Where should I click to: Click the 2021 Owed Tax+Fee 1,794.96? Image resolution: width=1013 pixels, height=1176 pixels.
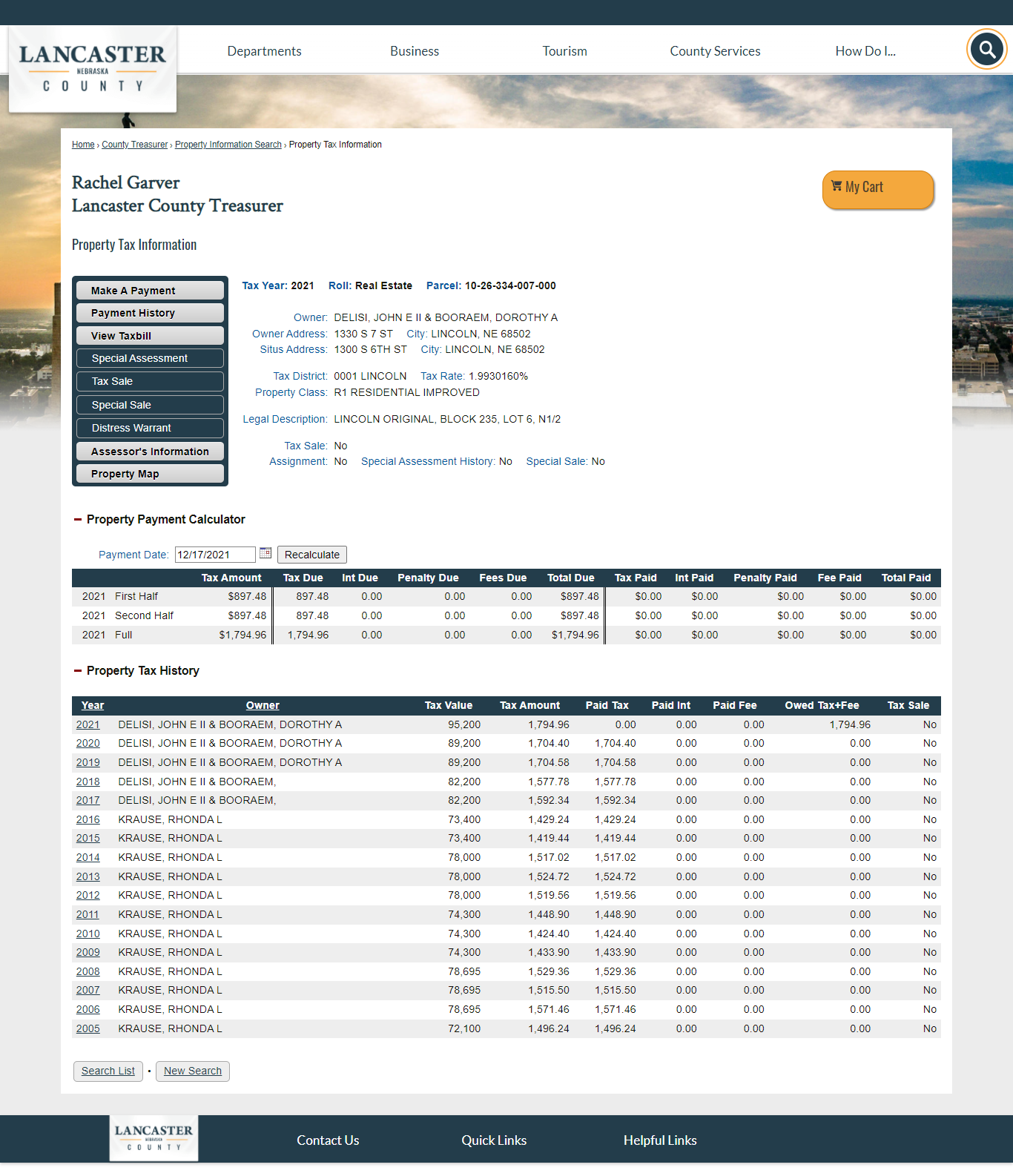coord(850,724)
